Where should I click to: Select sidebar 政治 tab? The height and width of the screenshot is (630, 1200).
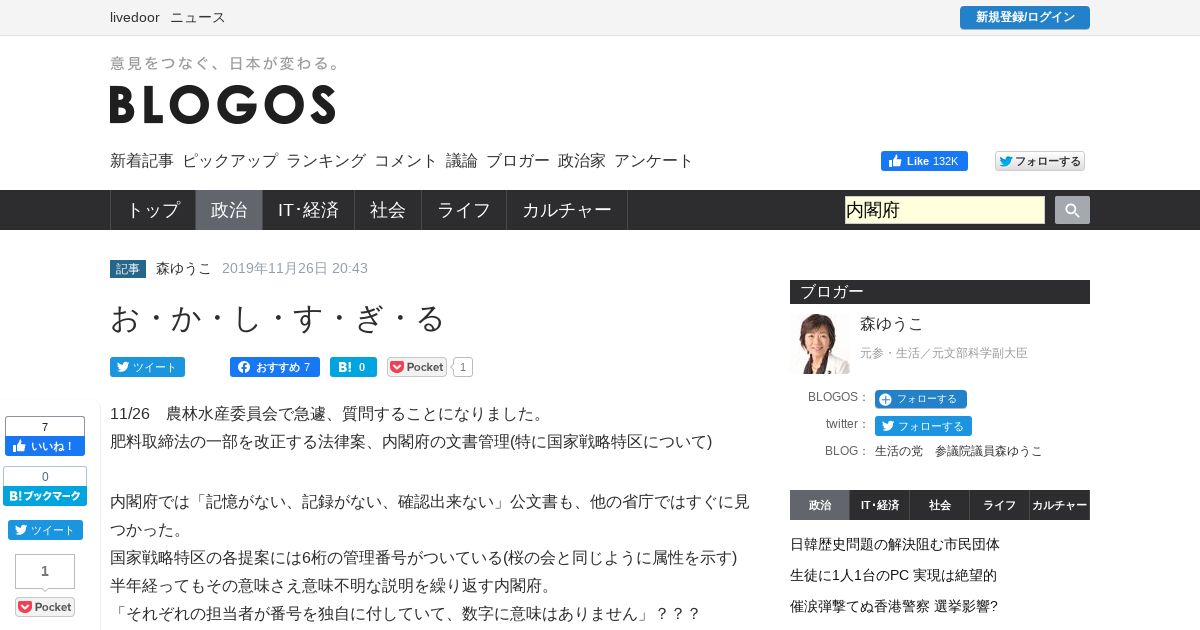820,505
